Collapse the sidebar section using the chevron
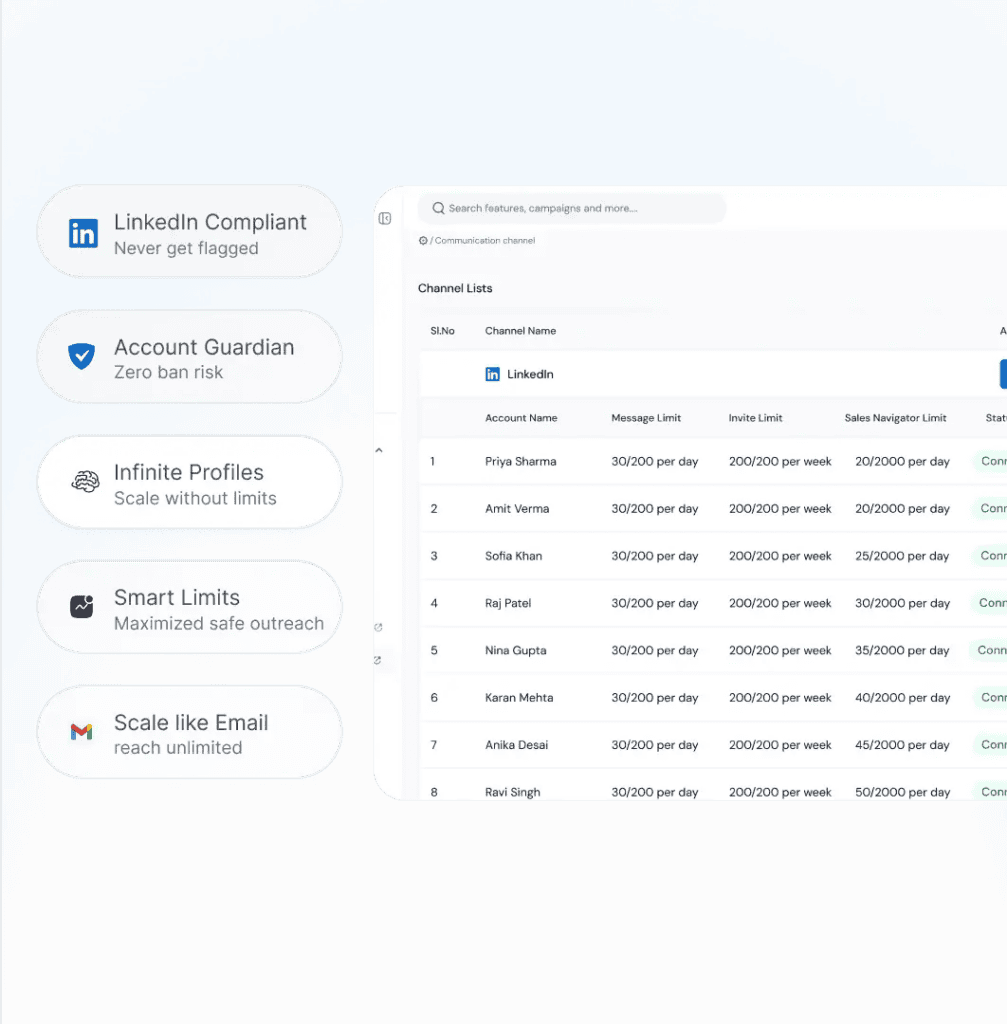1007x1024 pixels. pos(379,451)
